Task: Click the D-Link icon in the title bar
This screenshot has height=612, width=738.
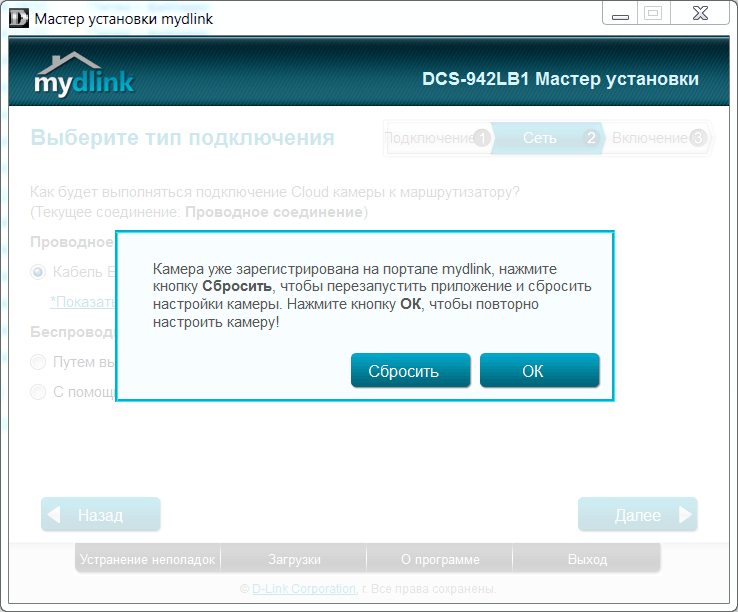Action: (x=19, y=18)
